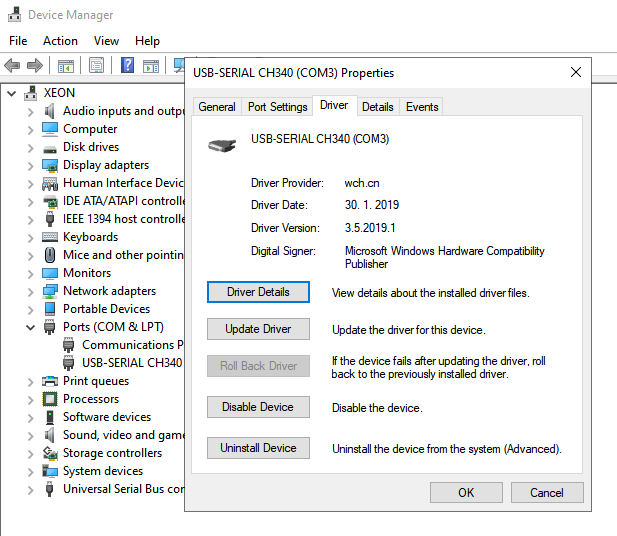The height and width of the screenshot is (536, 617).
Task: Collapse the Ports (COM & LPT) node
Action: [x=31, y=327]
